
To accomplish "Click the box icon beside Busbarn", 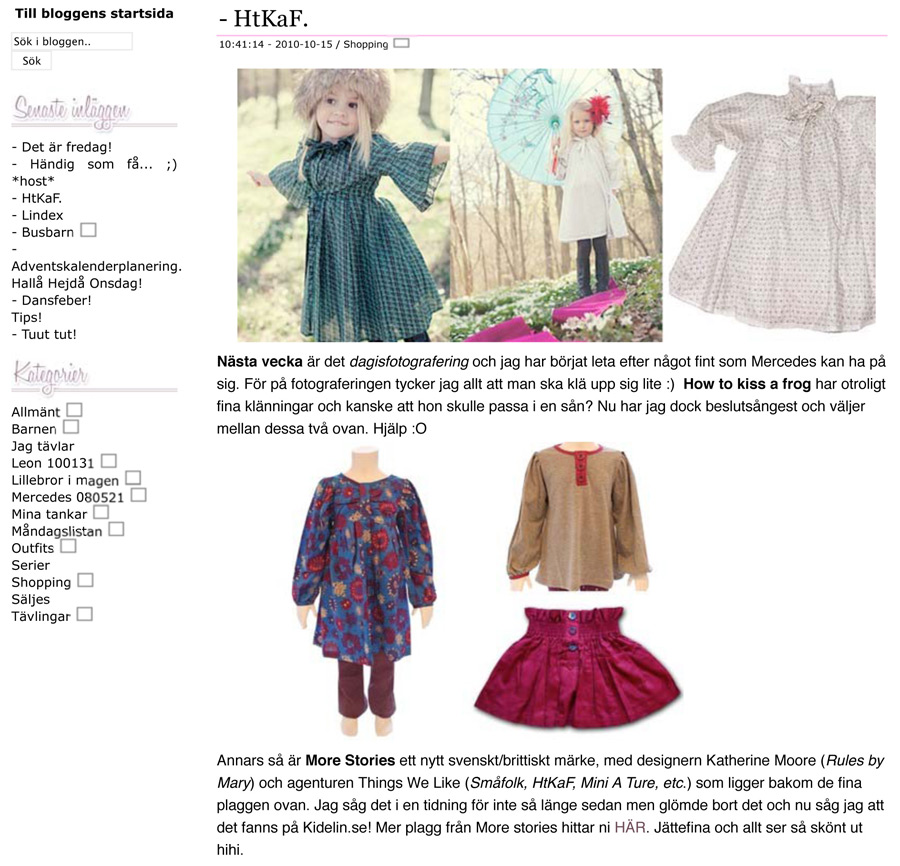I will click(x=88, y=230).
